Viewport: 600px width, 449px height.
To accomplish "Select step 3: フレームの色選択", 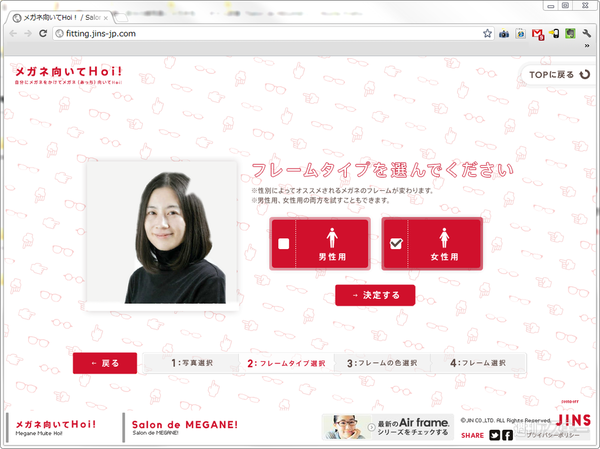I will (x=382, y=363).
